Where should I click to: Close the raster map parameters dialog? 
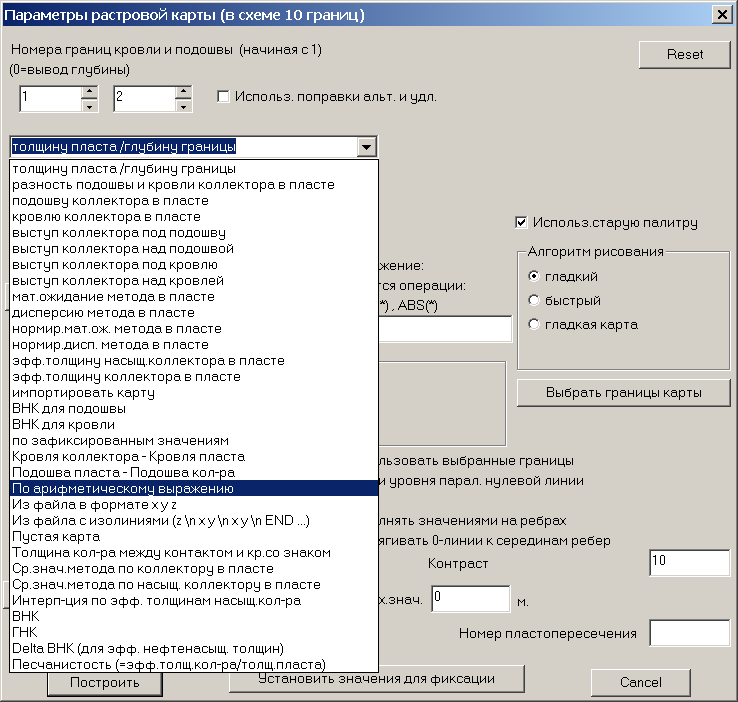click(x=722, y=15)
